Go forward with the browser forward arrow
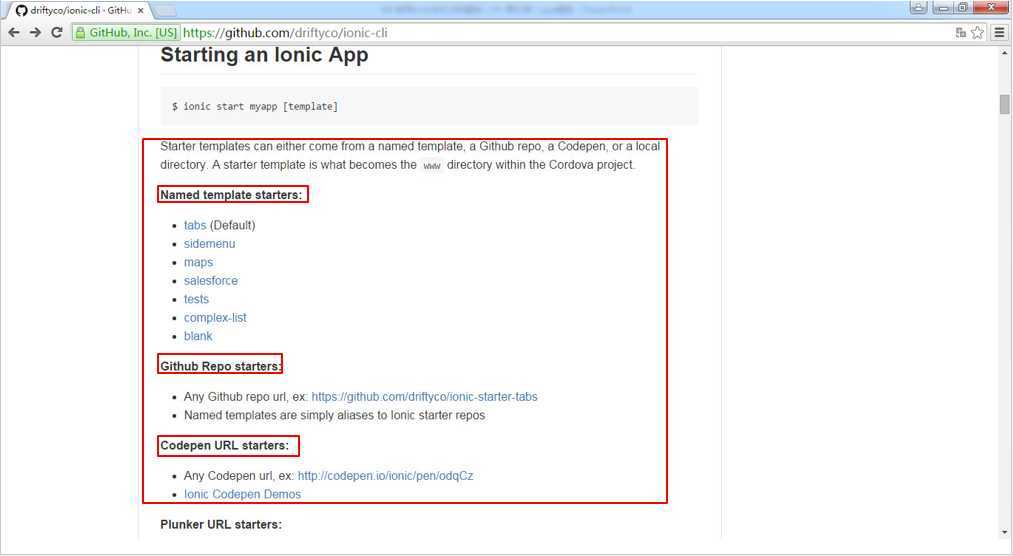This screenshot has height=556, width=1013. click(x=36, y=32)
